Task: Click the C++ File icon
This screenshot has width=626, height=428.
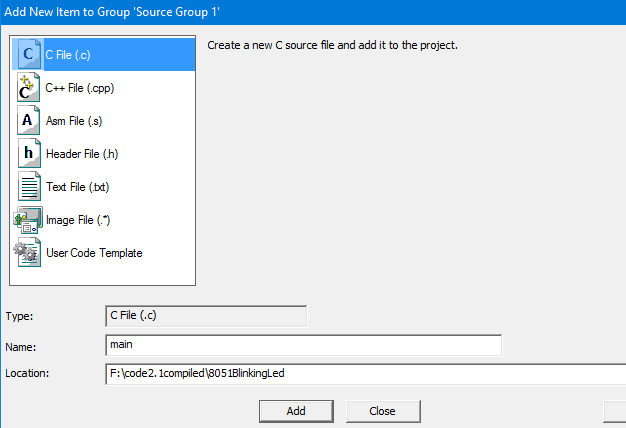Action: pyautogui.click(x=28, y=87)
